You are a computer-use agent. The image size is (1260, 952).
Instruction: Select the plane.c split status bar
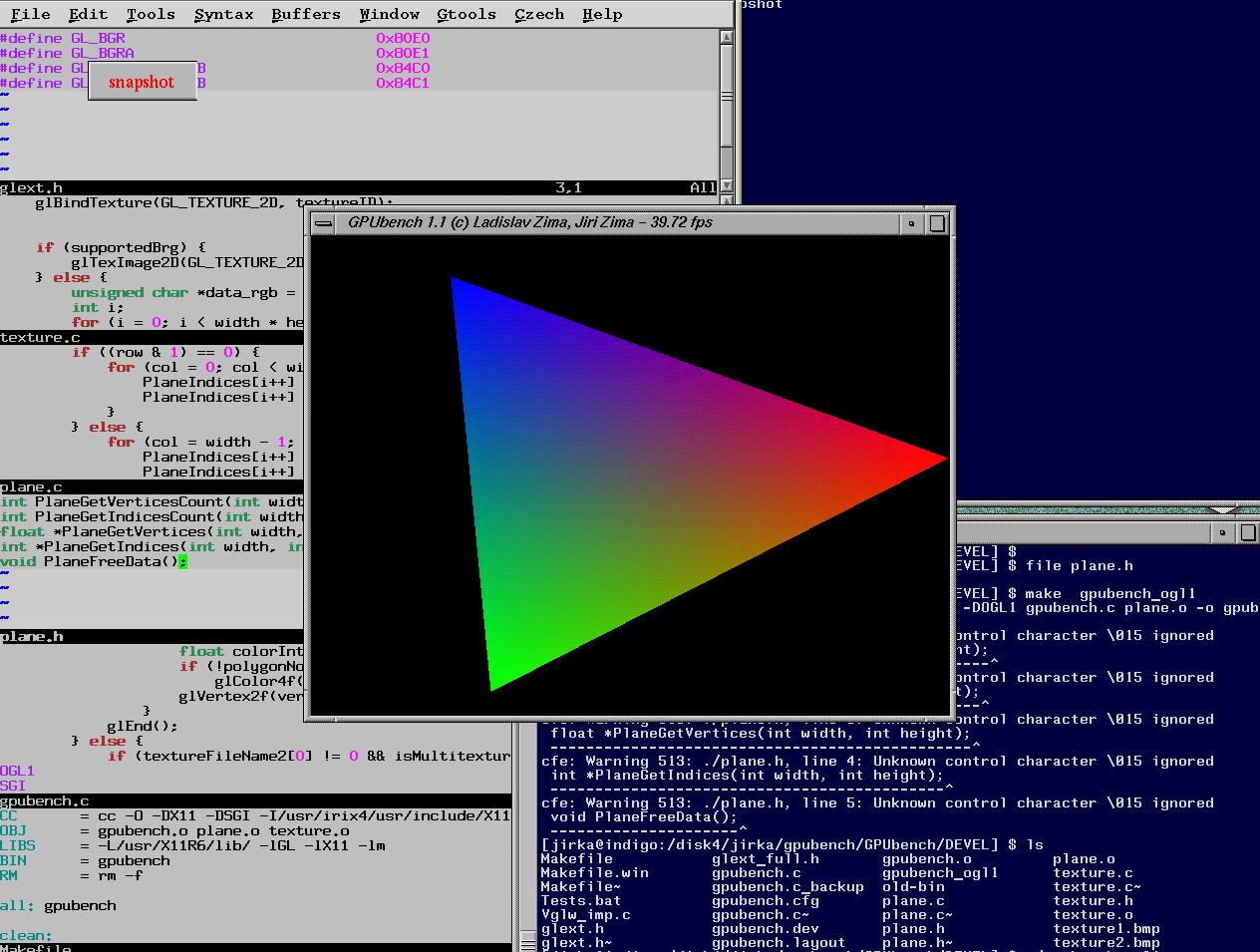point(150,486)
